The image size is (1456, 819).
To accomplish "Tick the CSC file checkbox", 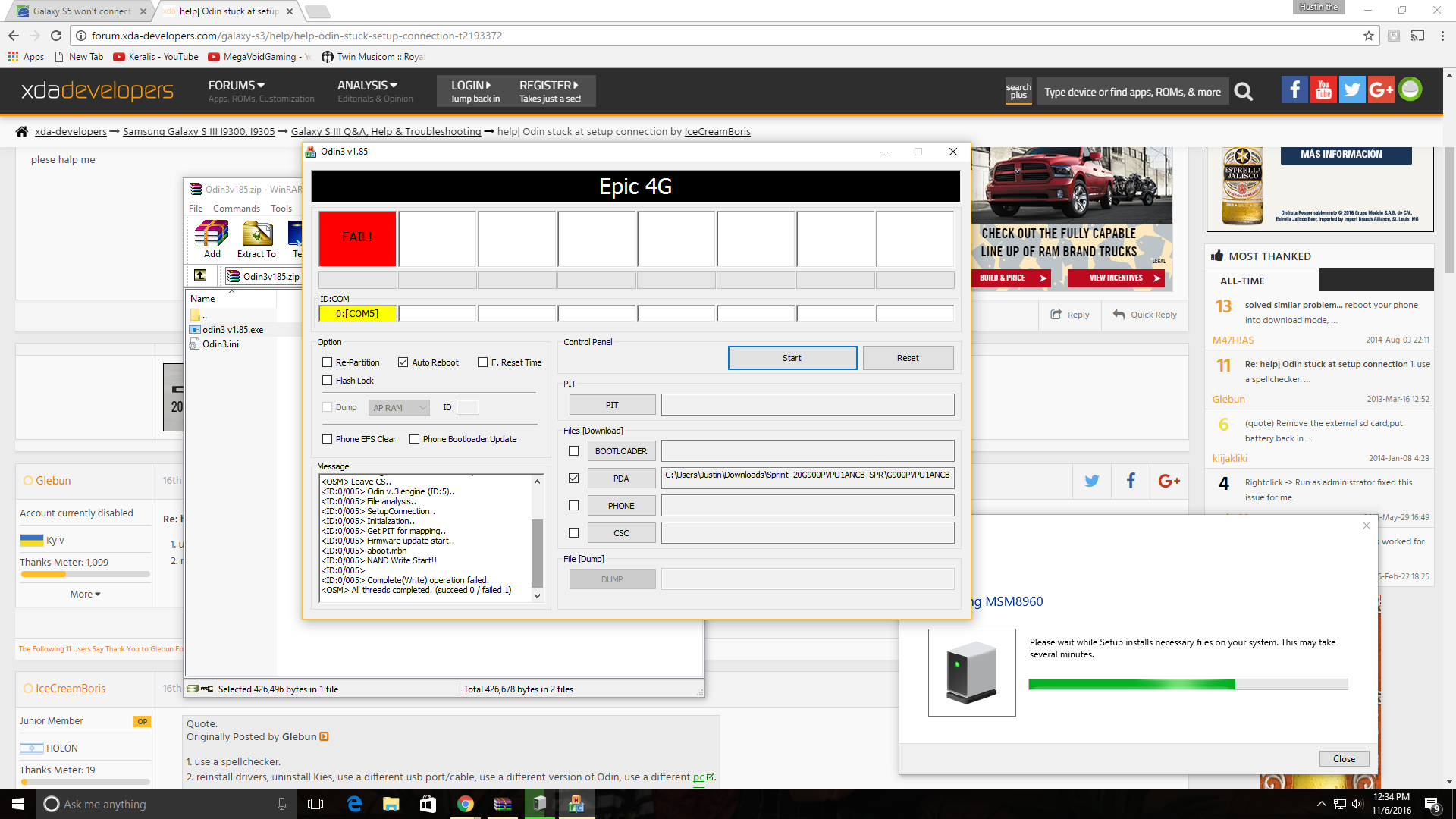I will 573,533.
